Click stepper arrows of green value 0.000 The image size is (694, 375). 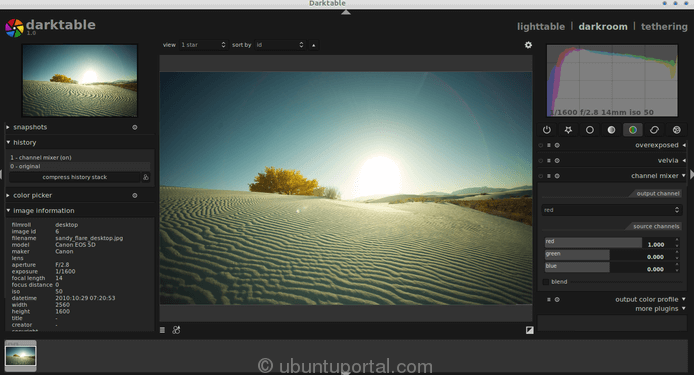click(677, 255)
